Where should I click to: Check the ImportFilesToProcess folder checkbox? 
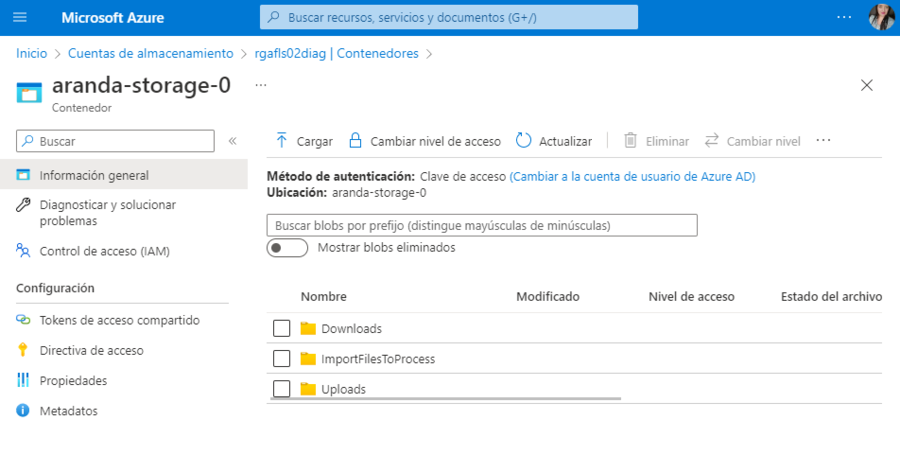tap(281, 359)
